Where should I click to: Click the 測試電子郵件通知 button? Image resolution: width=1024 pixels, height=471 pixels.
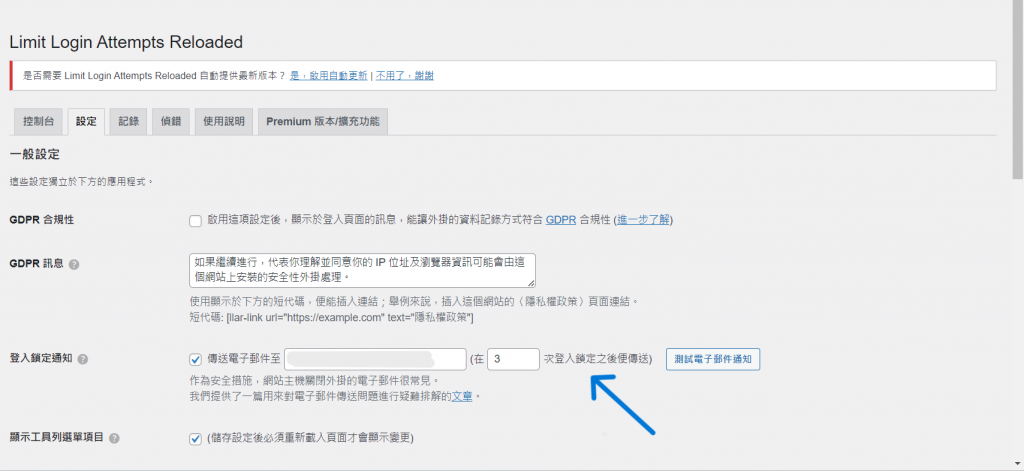(713, 359)
